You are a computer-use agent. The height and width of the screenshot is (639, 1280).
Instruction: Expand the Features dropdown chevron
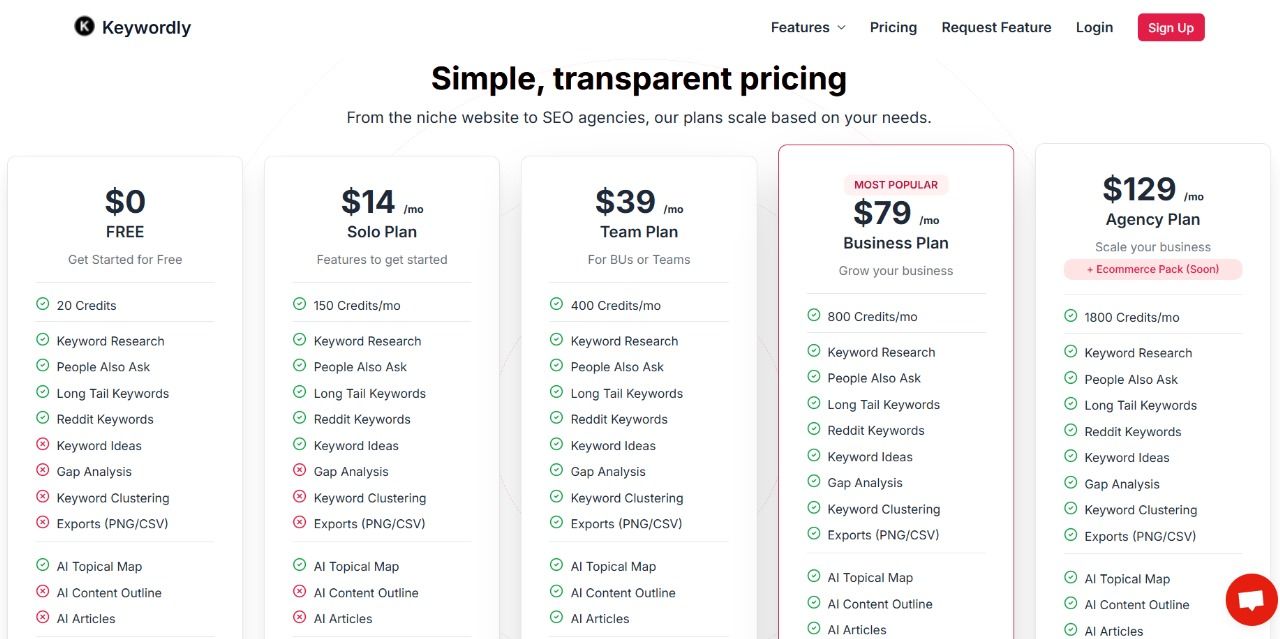[841, 28]
